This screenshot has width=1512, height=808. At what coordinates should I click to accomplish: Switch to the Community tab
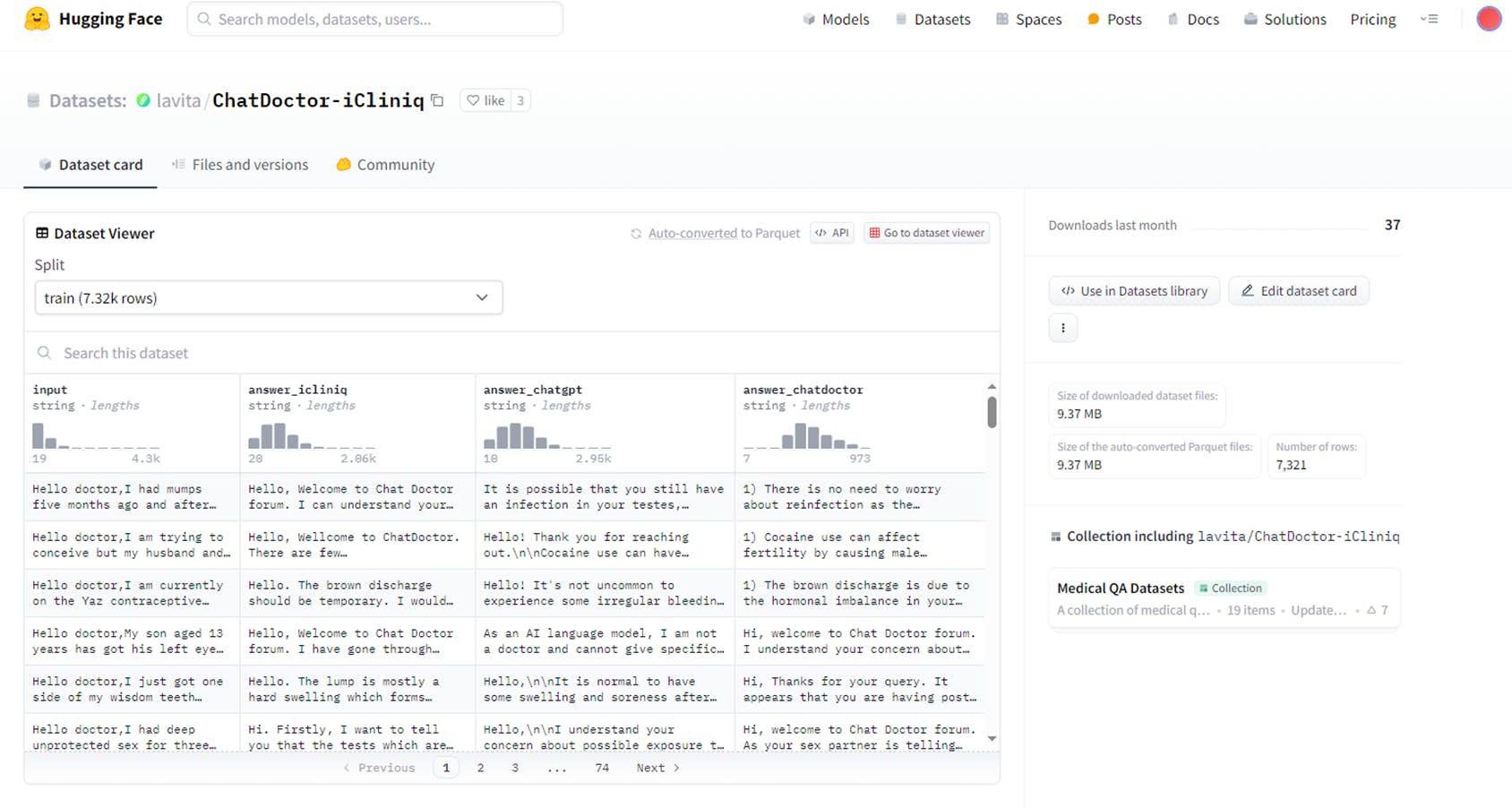385,165
